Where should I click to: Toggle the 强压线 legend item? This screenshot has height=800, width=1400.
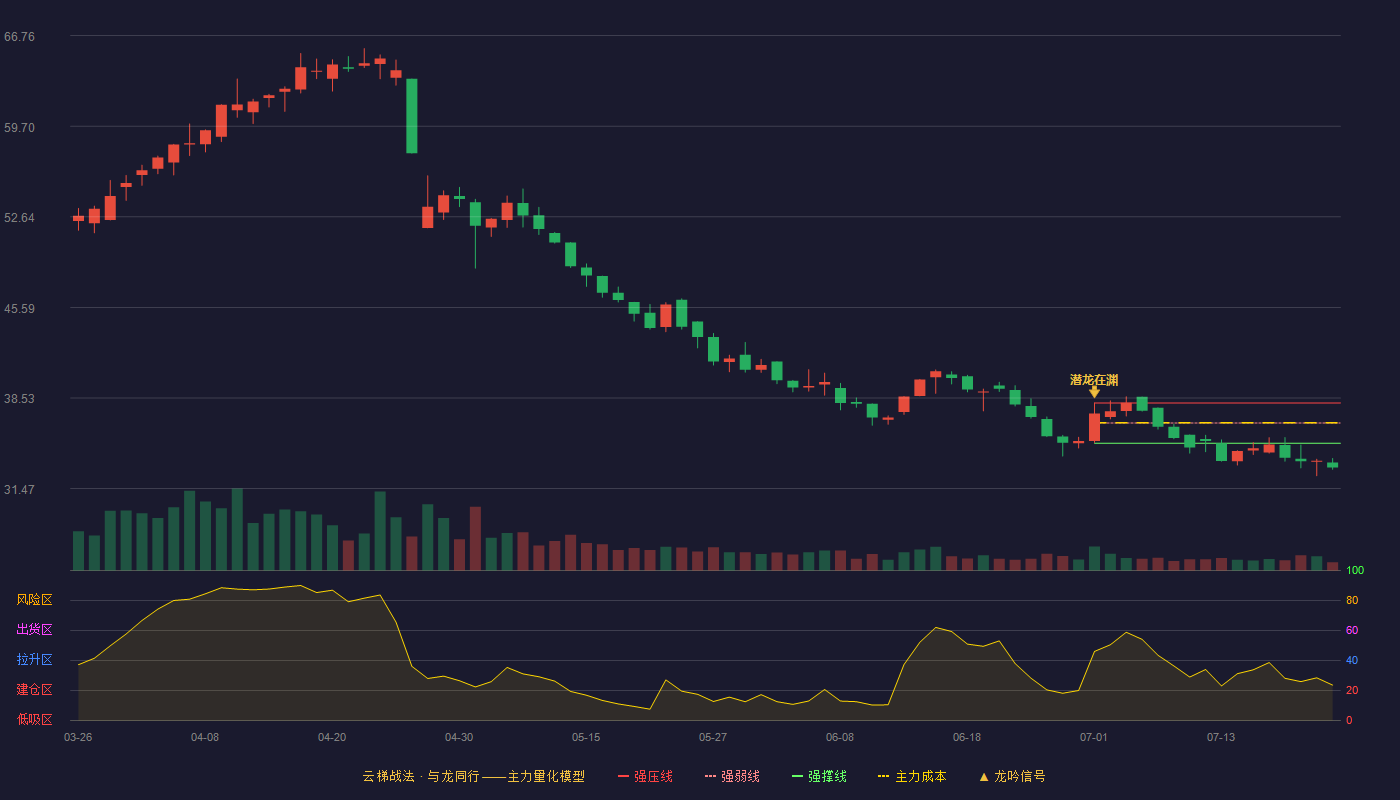[x=645, y=776]
